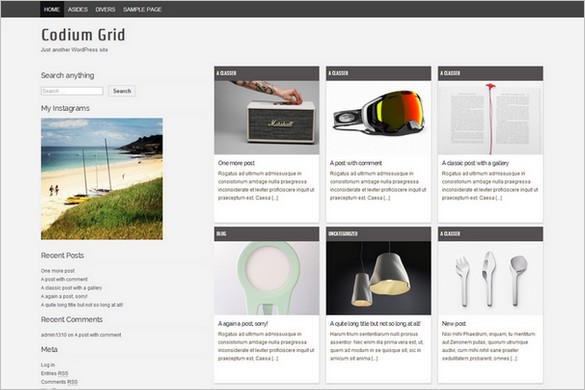This screenshot has width=585, height=390.
Task: Click the 'Recent Posts' heading
Action: [x=62, y=255]
